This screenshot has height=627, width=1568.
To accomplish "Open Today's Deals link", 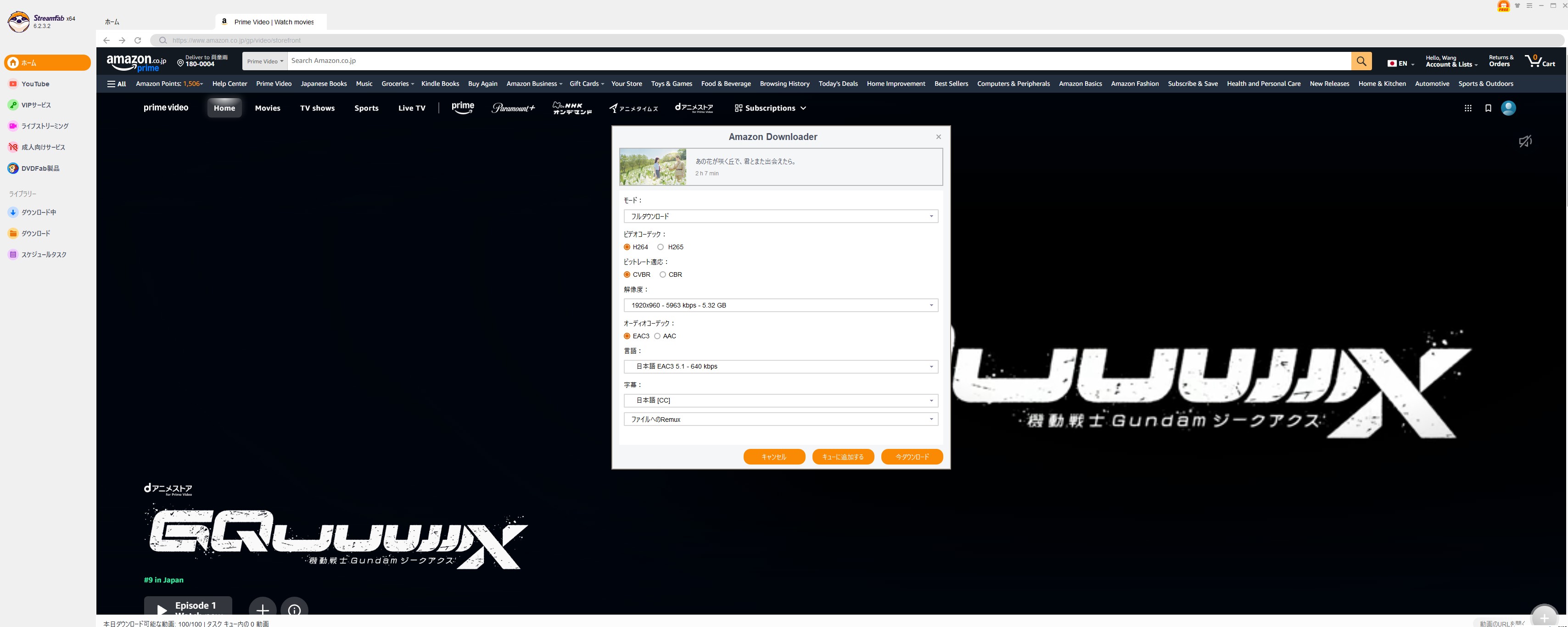I will coord(838,84).
